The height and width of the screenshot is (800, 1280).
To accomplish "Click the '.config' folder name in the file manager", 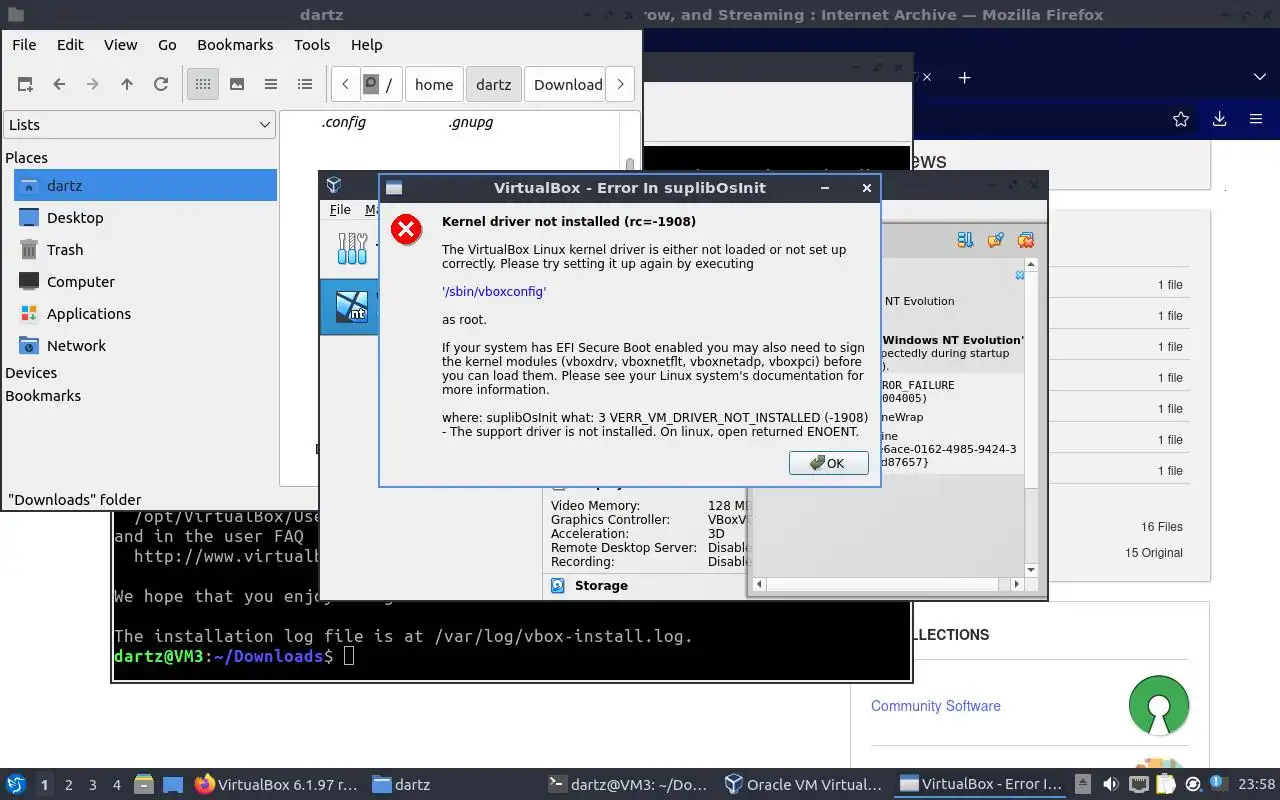I will (x=343, y=122).
